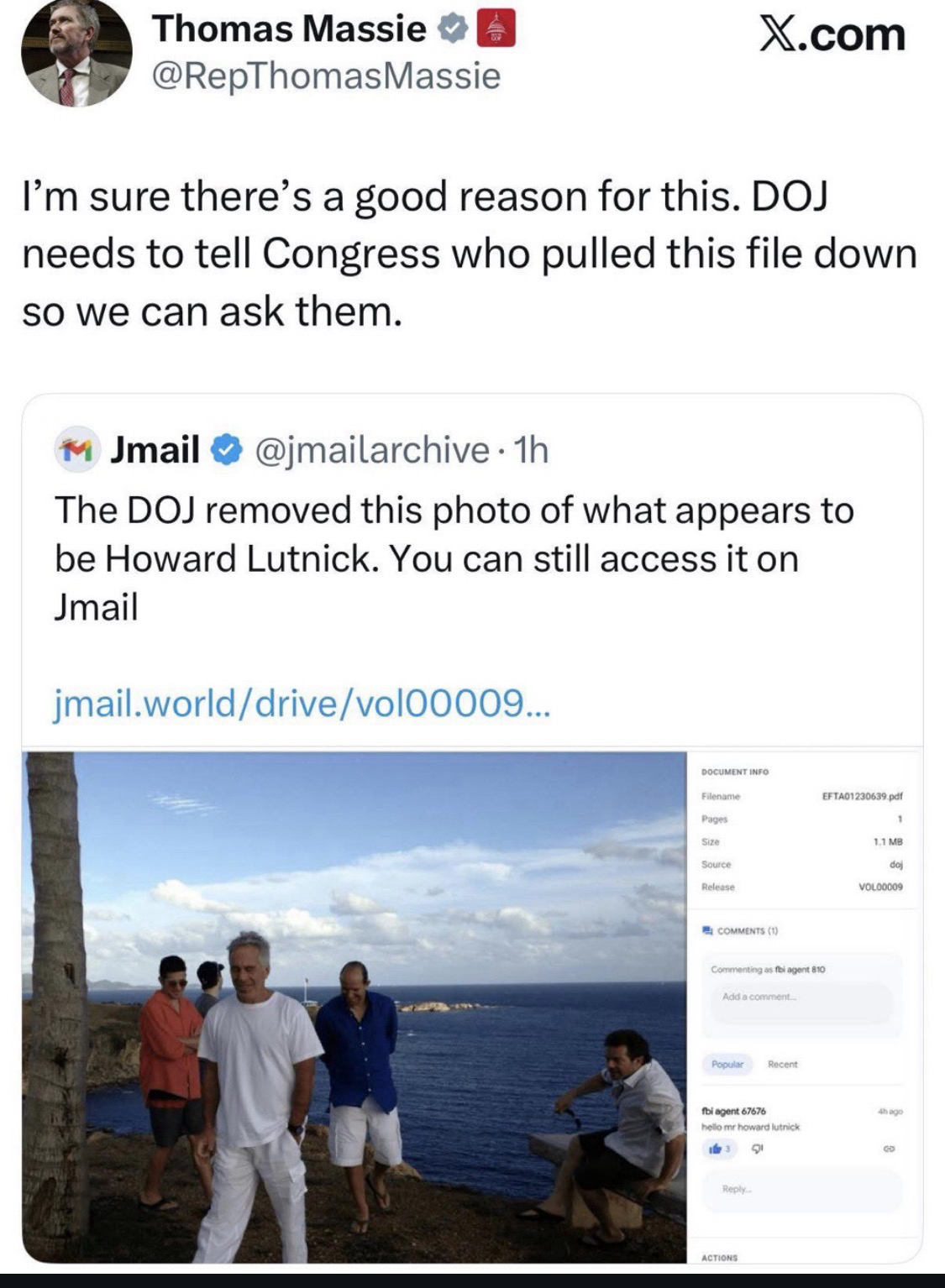Viewport: 945px width, 1288px height.
Task: Click the fbi agent 67676 commenter name
Action: coord(733,1111)
